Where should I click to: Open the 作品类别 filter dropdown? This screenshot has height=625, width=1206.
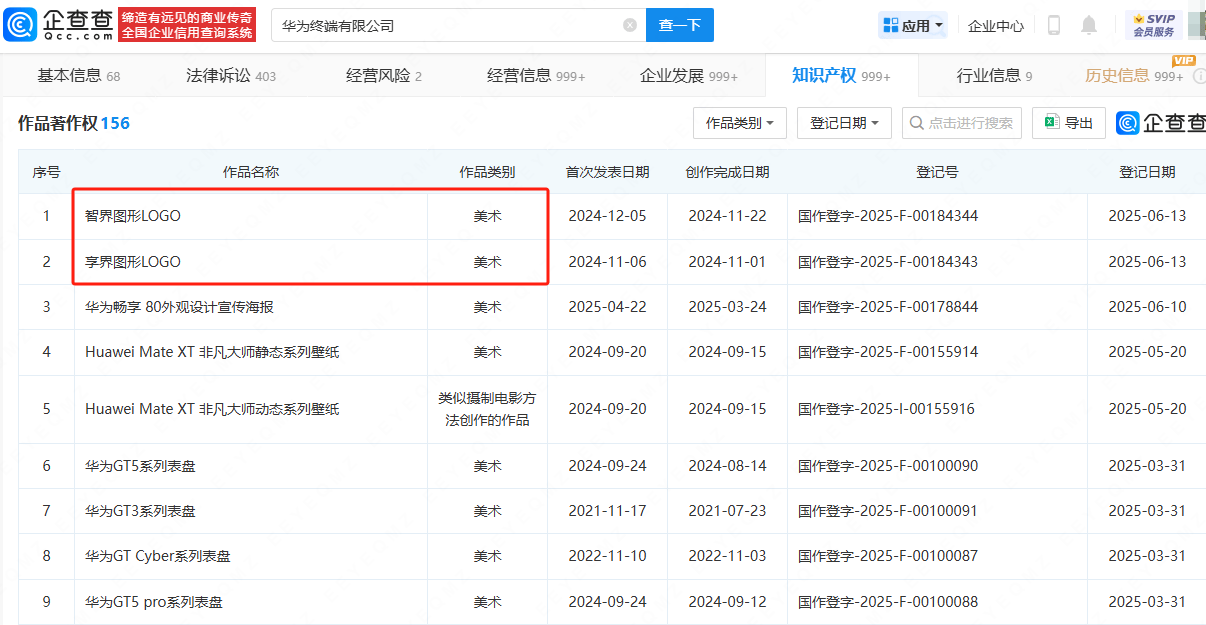pyautogui.click(x=740, y=123)
